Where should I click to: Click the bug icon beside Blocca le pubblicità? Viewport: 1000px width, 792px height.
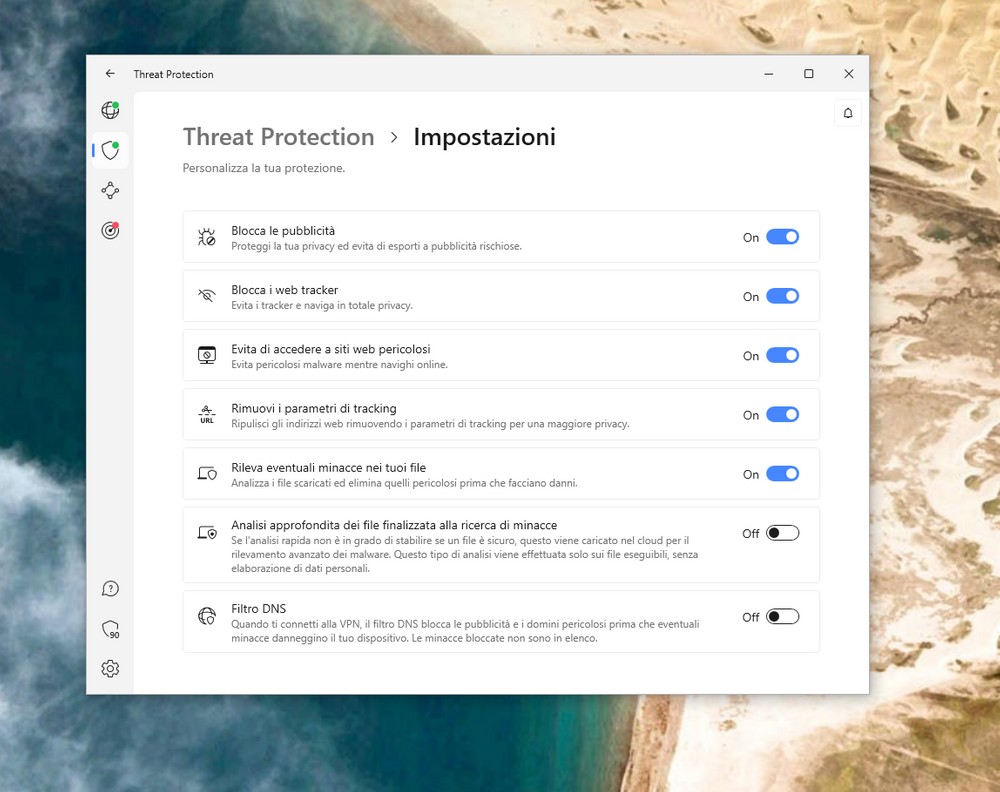pos(207,237)
